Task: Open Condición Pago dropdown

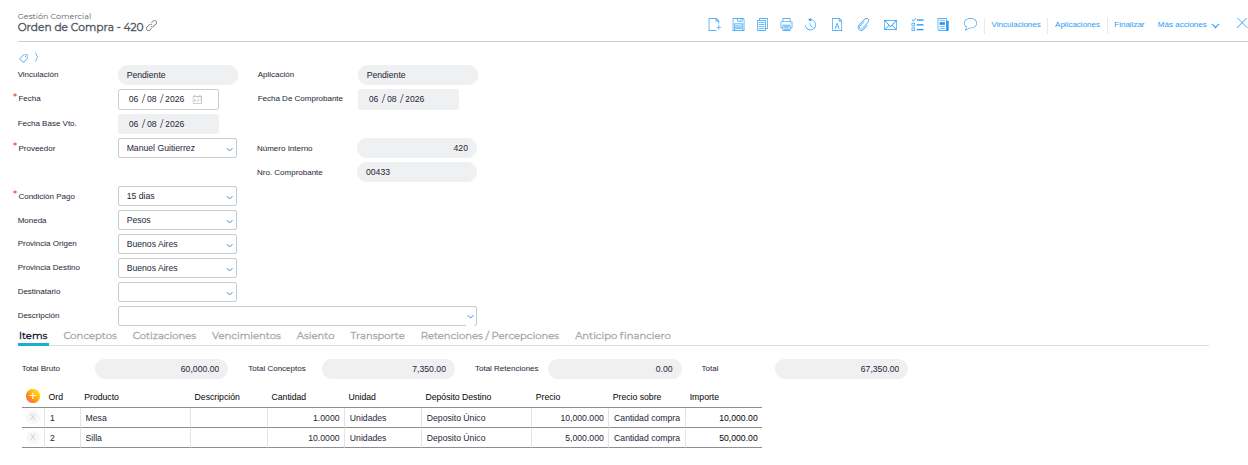Action: [x=177, y=196]
